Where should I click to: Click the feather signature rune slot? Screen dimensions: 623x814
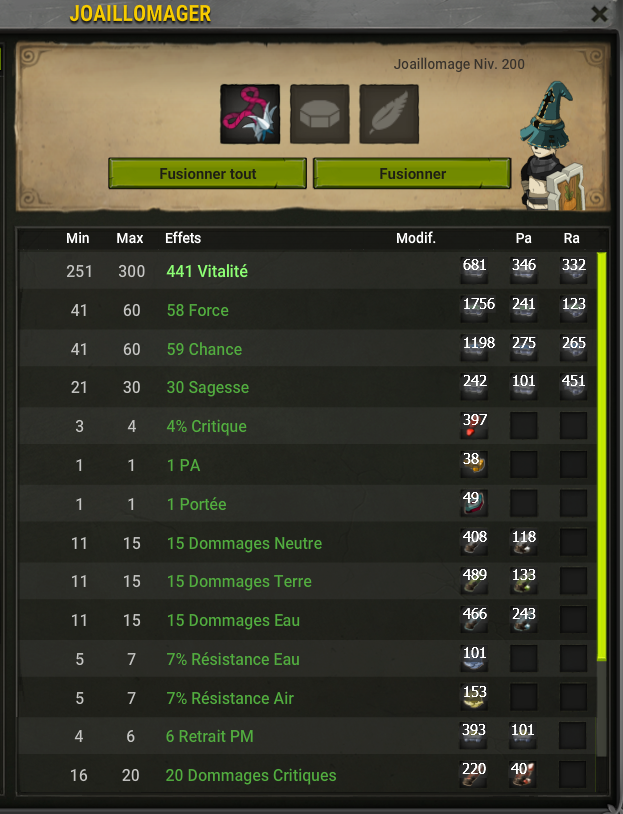[389, 114]
